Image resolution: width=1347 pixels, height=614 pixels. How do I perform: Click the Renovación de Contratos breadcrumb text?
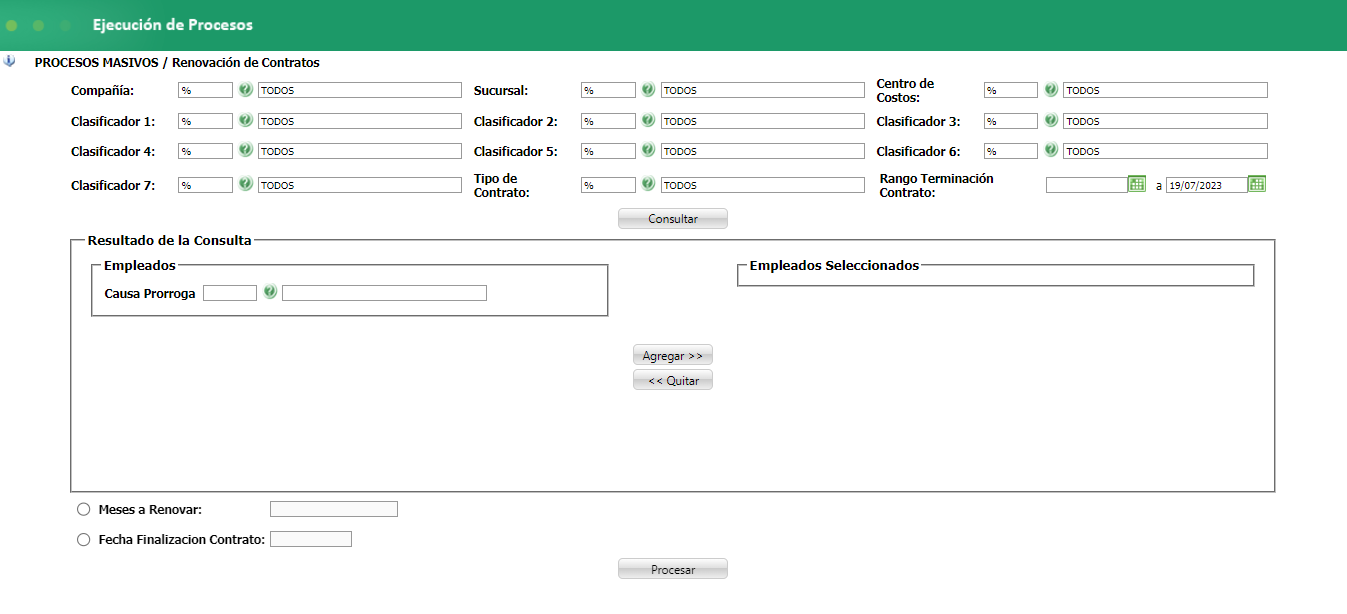[x=246, y=62]
